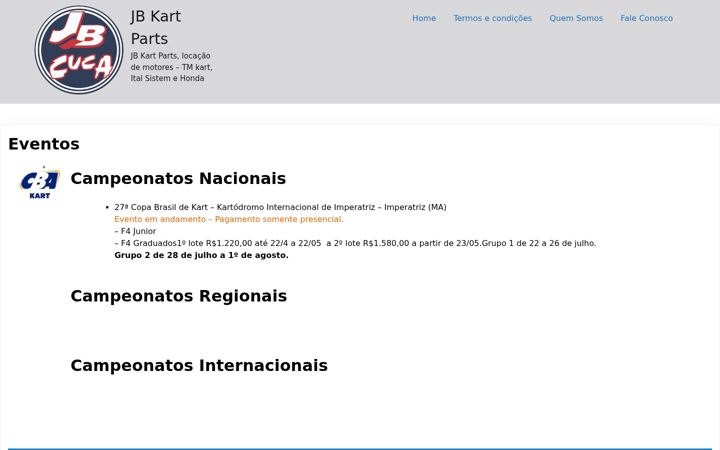Click the 27ª Copa Brasil de Kart entry
720x450 pixels.
coord(280,207)
